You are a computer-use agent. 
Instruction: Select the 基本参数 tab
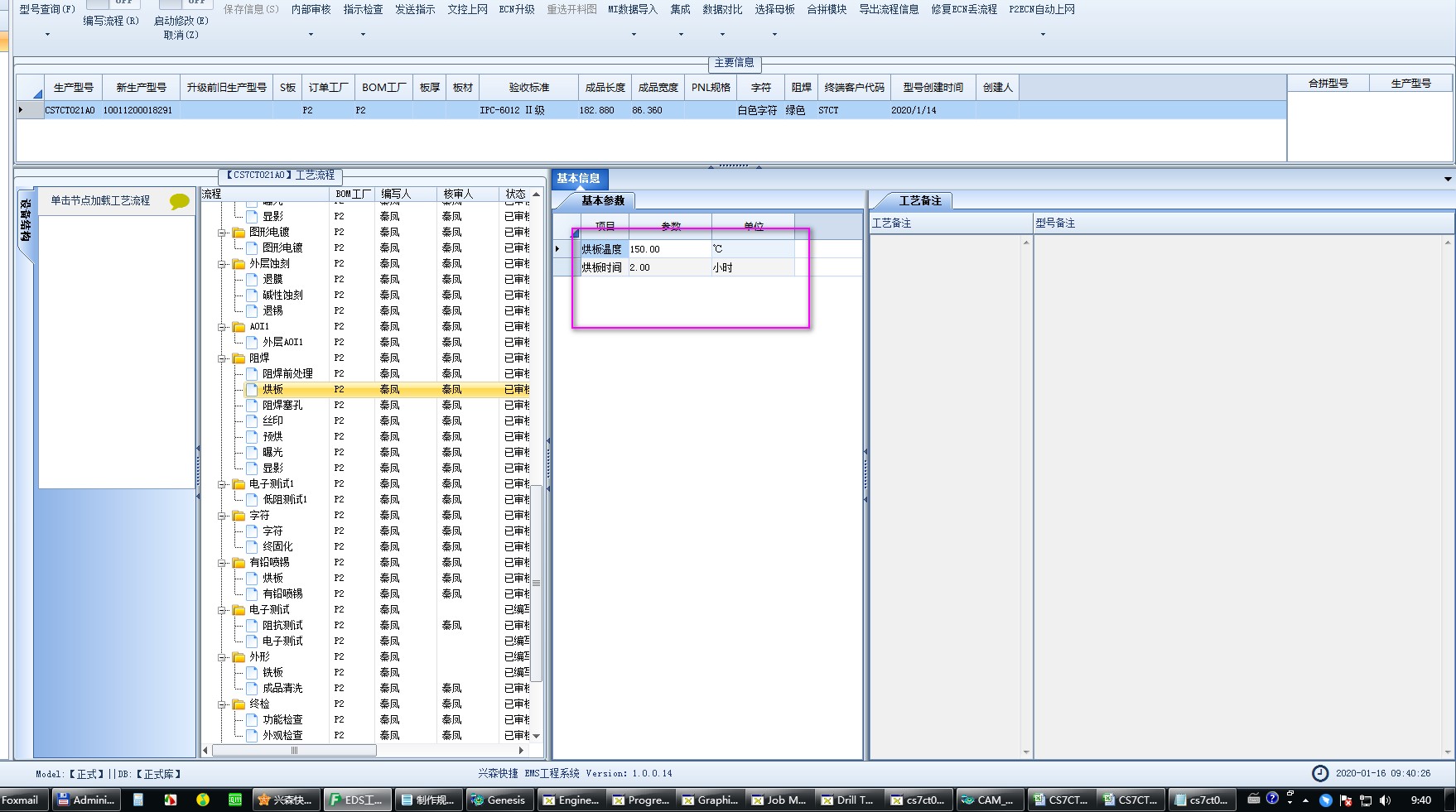point(602,200)
